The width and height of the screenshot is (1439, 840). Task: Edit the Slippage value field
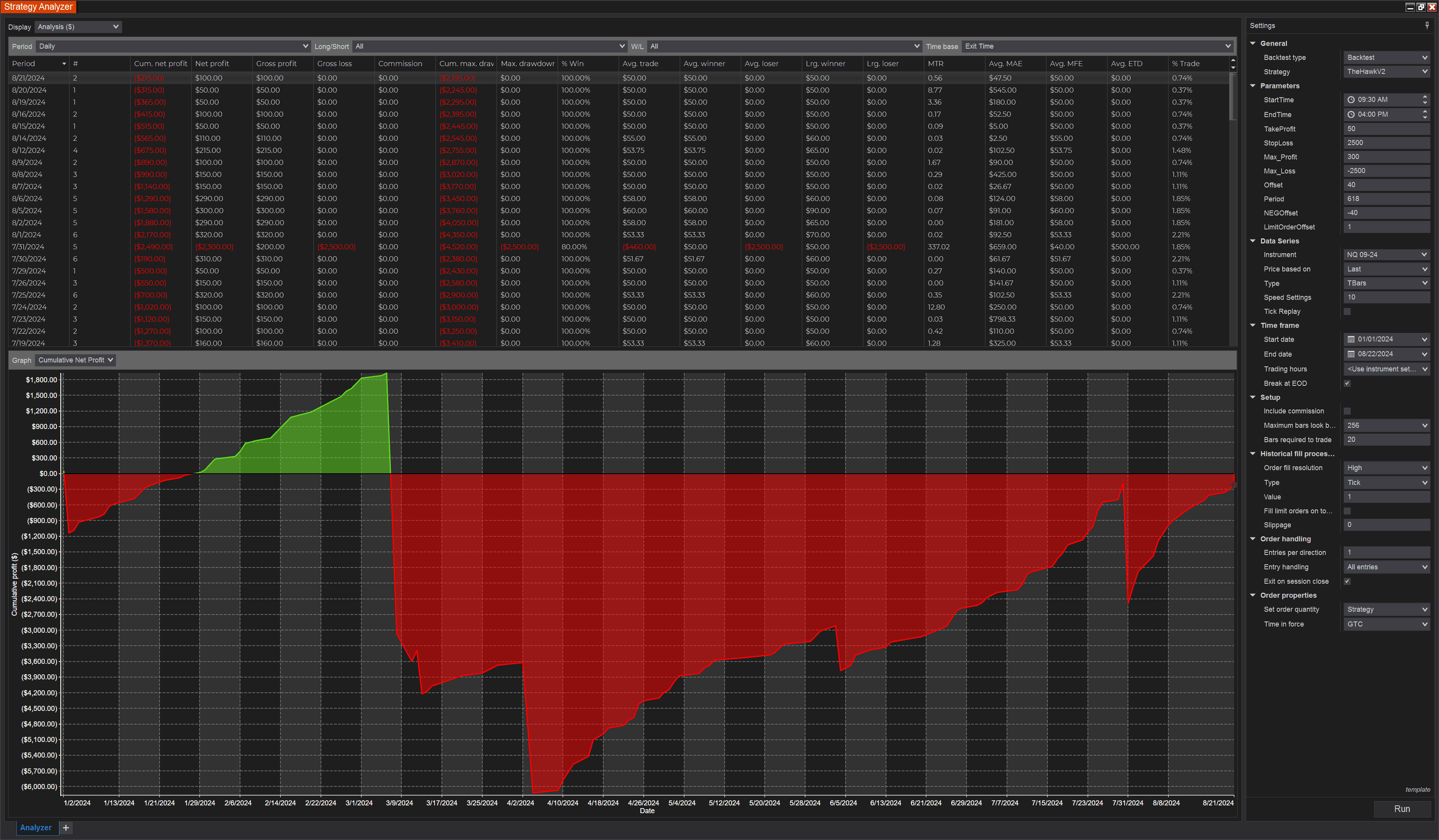click(x=1387, y=525)
